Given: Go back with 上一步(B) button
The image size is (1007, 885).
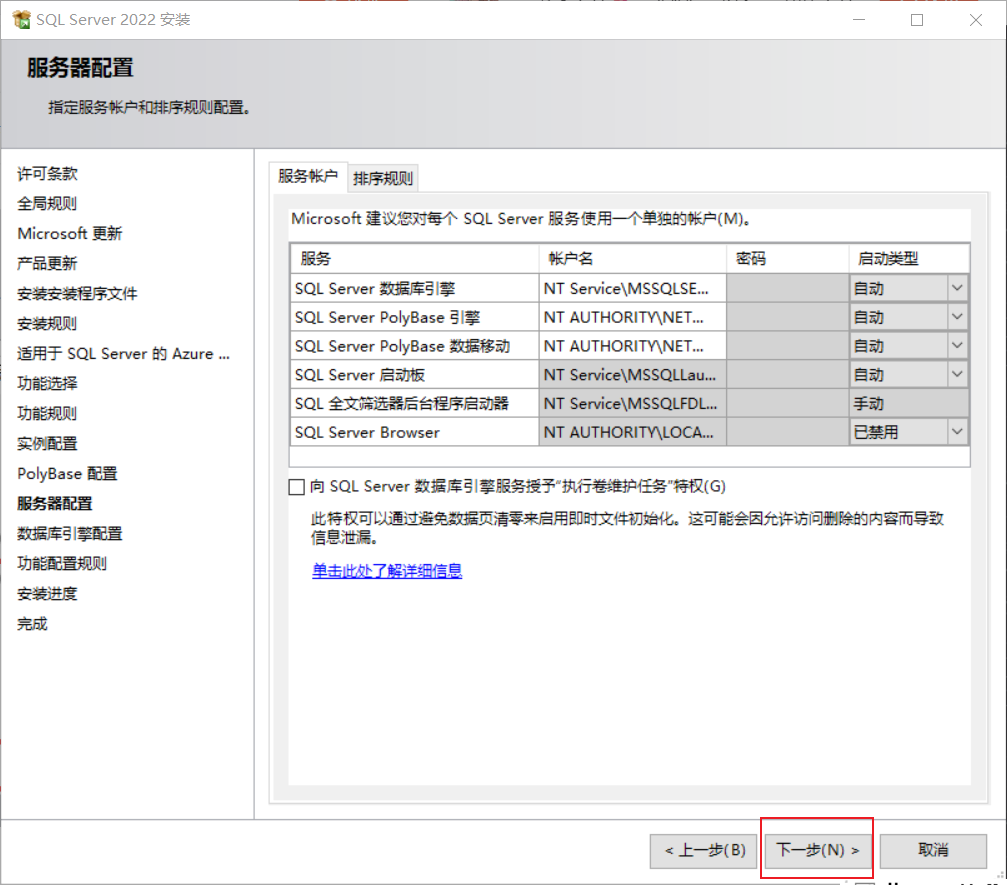Looking at the screenshot, I should 704,850.
